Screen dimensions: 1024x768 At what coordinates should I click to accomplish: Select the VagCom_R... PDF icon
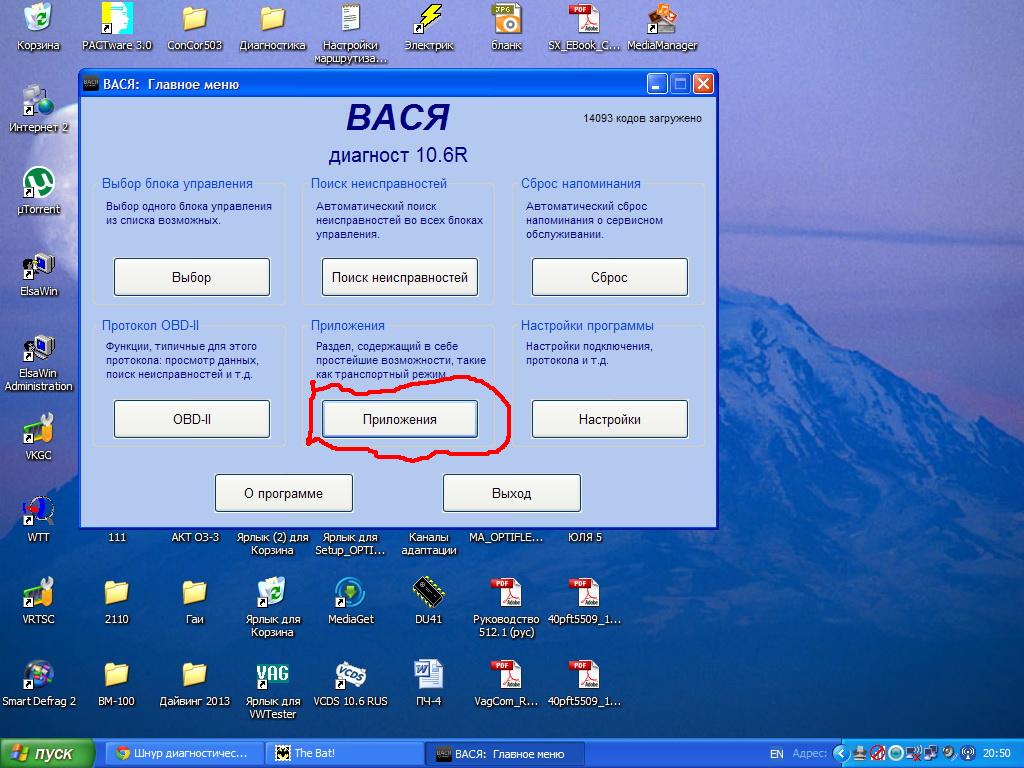(507, 675)
